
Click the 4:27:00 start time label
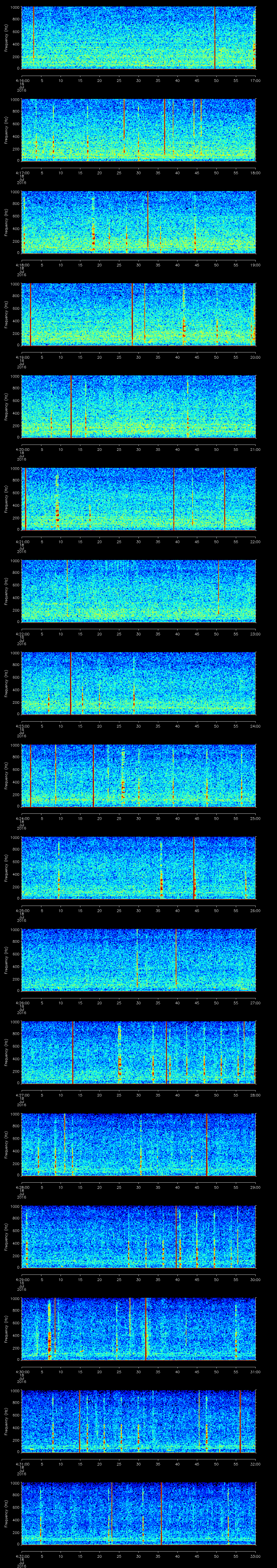22,1095
